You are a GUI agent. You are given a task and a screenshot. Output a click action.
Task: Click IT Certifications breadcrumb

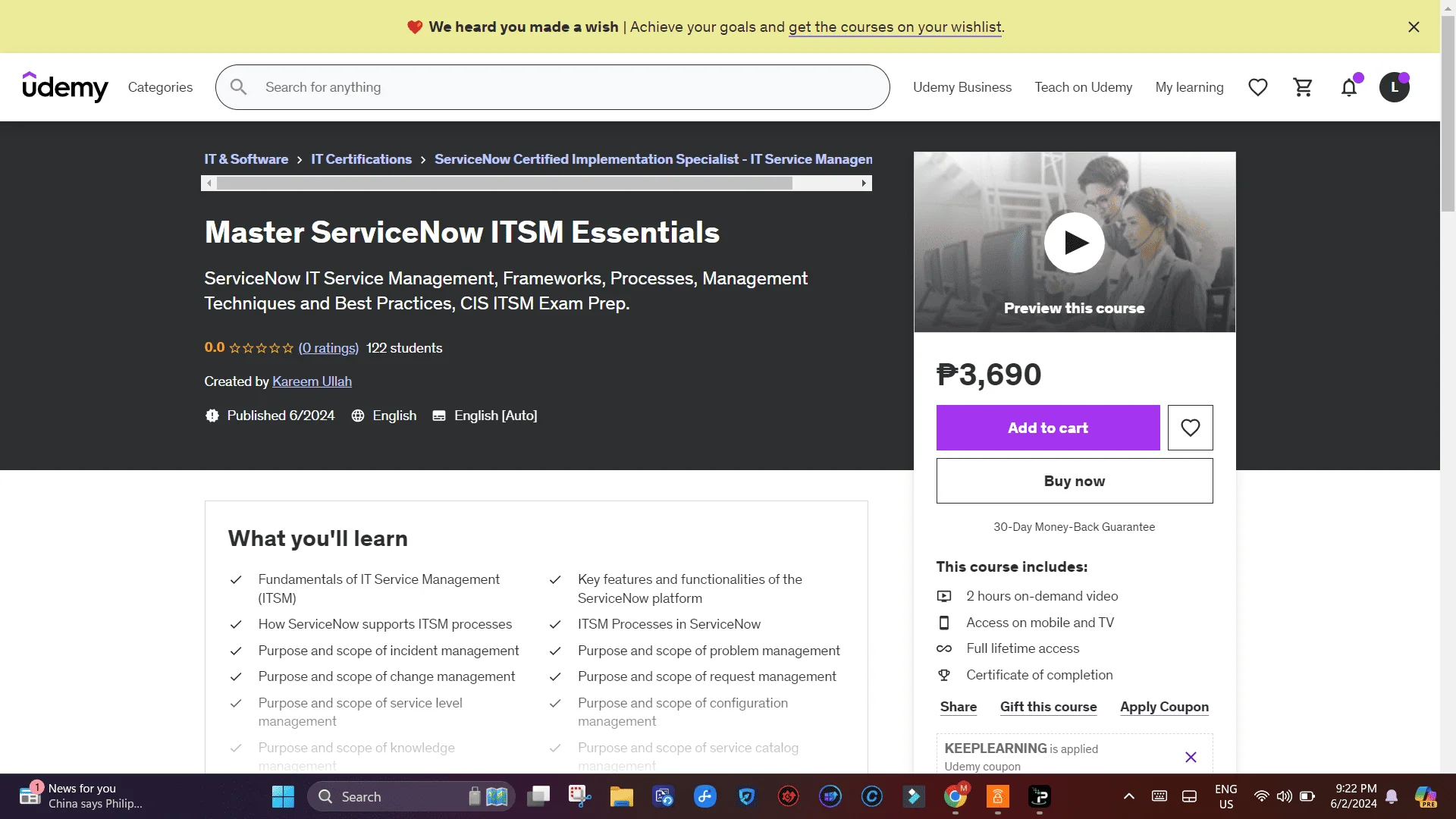pyautogui.click(x=361, y=159)
